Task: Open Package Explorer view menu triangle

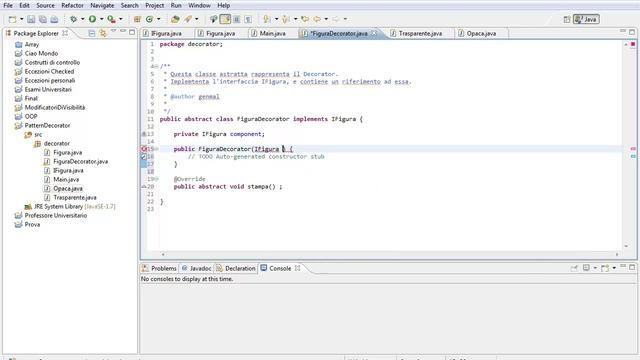Action: [113, 31]
